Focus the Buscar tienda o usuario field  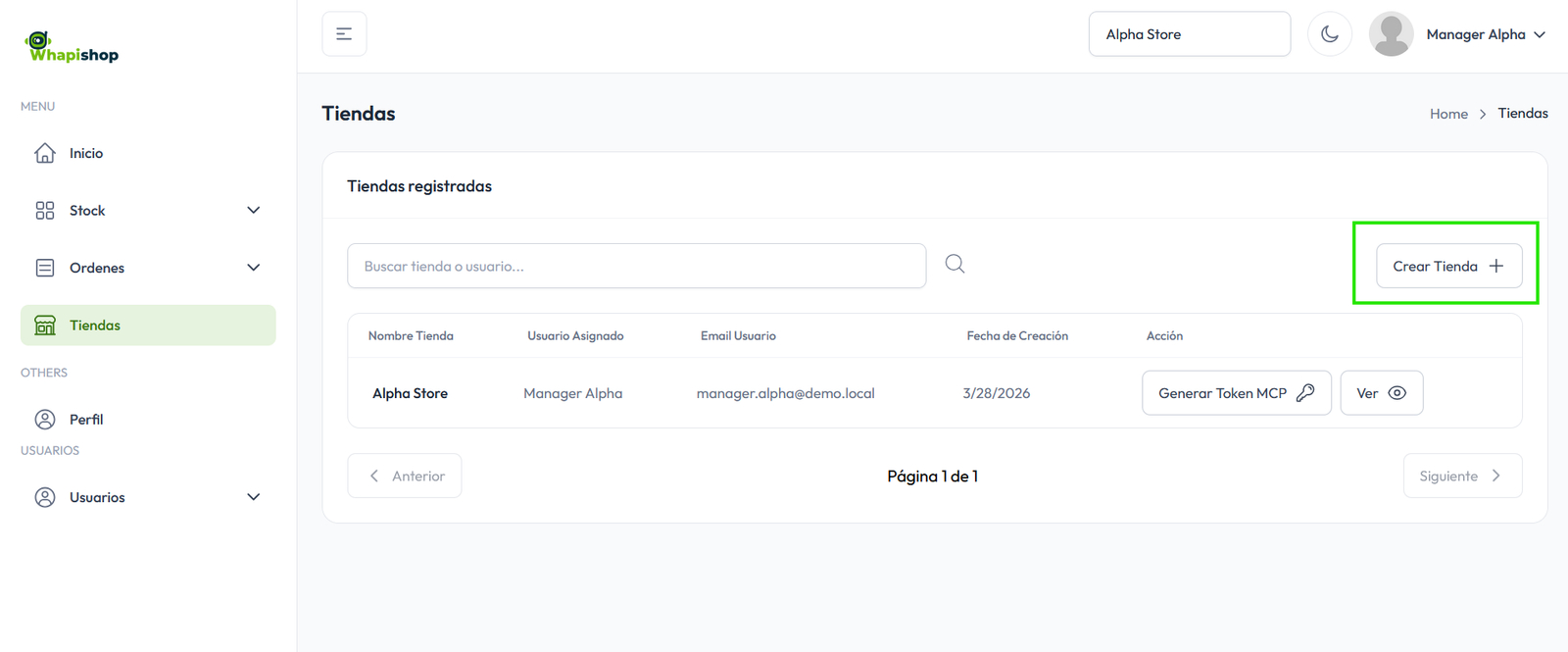pos(636,266)
